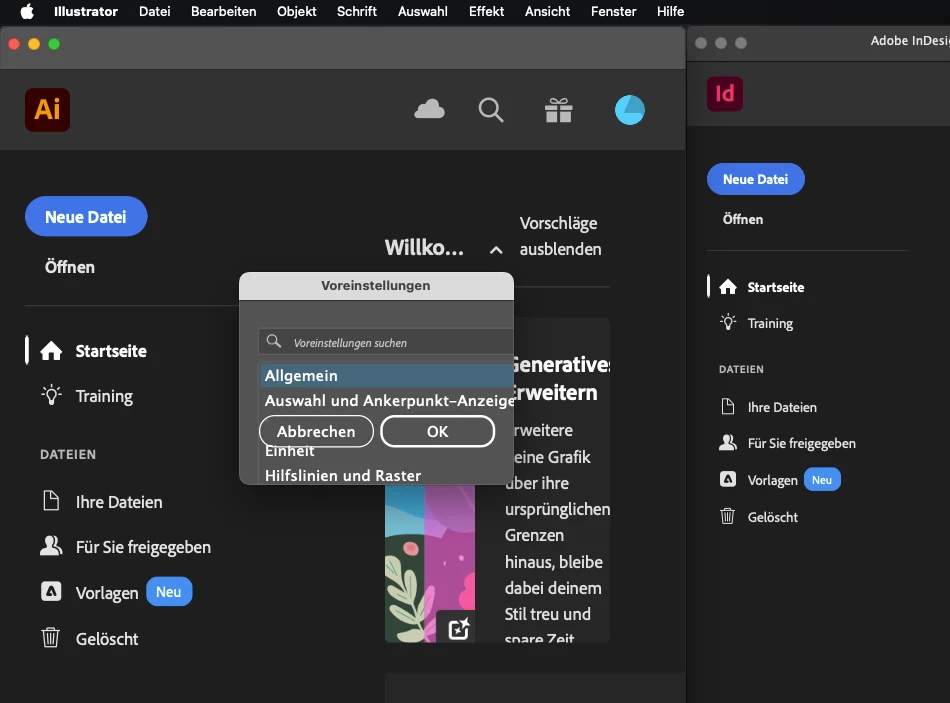The image size is (950, 703).
Task: Click the Gelöscht trash icon in Illustrator
Action: point(51,638)
